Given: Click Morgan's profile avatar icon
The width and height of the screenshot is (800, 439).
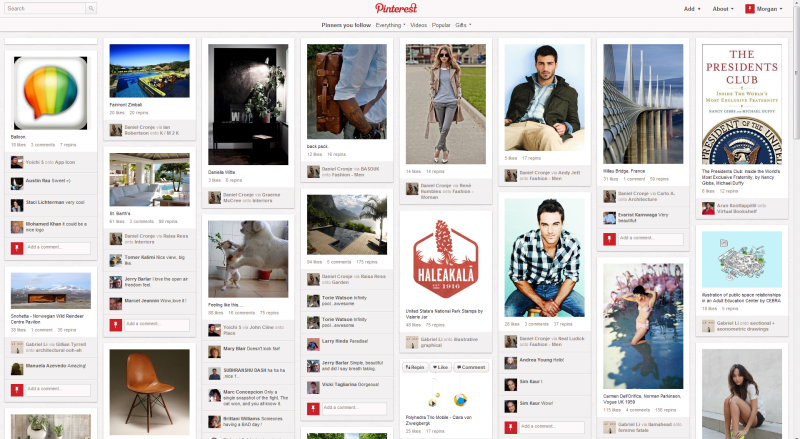Looking at the screenshot, I should point(749,9).
